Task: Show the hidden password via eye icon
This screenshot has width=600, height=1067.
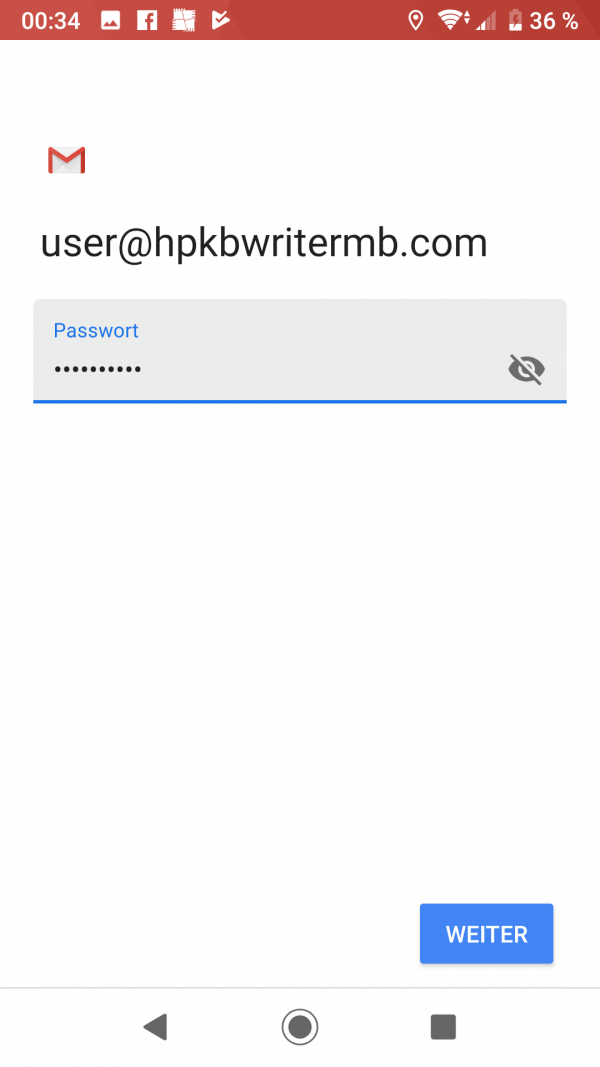Action: 527,370
